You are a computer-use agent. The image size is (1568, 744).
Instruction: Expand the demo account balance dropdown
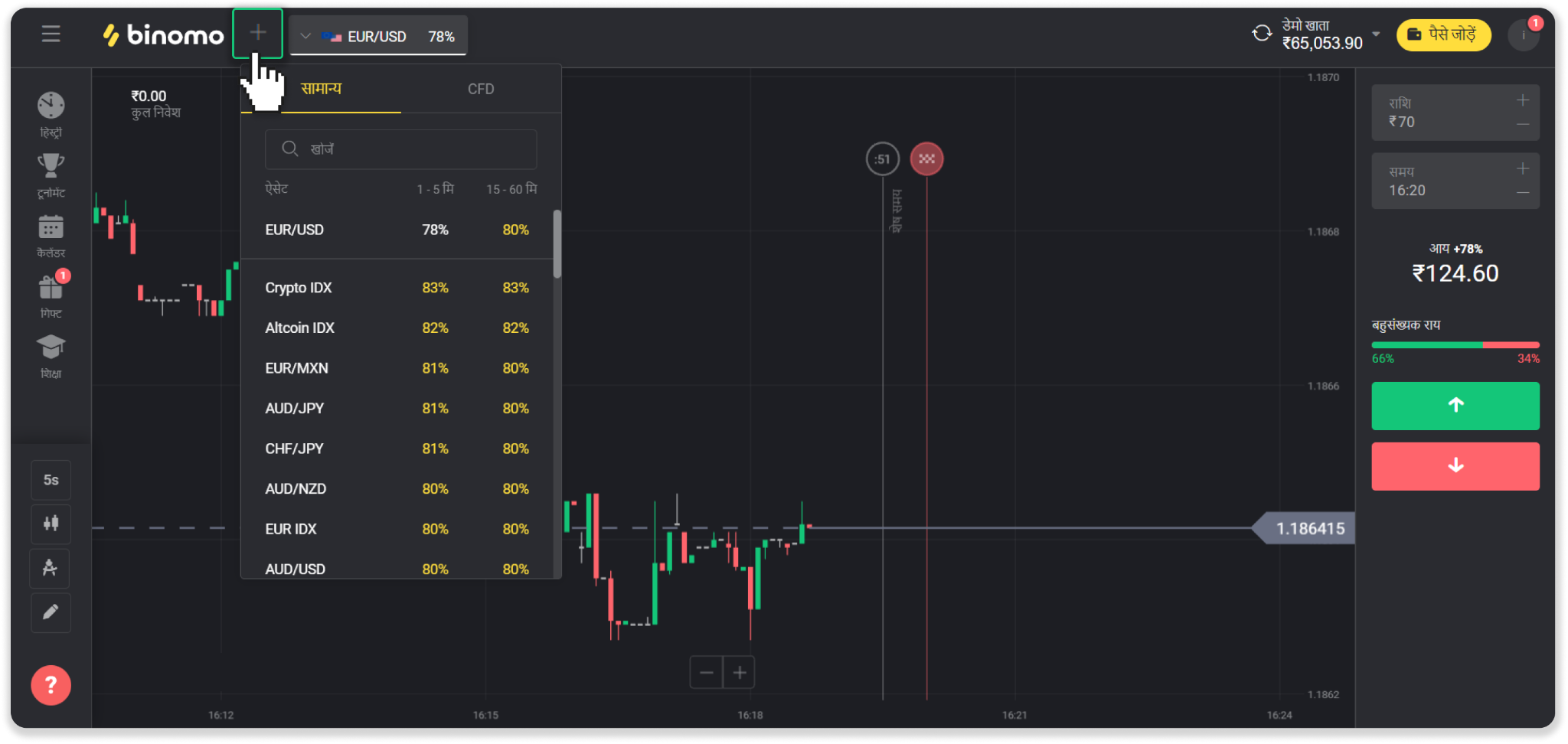1376,34
